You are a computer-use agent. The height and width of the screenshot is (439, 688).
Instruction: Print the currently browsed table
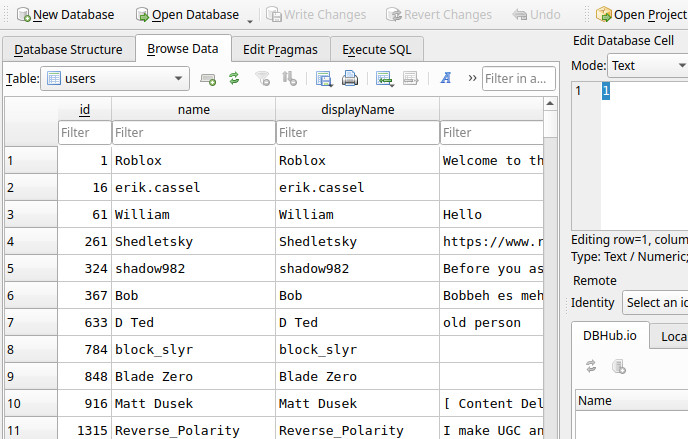(x=350, y=79)
